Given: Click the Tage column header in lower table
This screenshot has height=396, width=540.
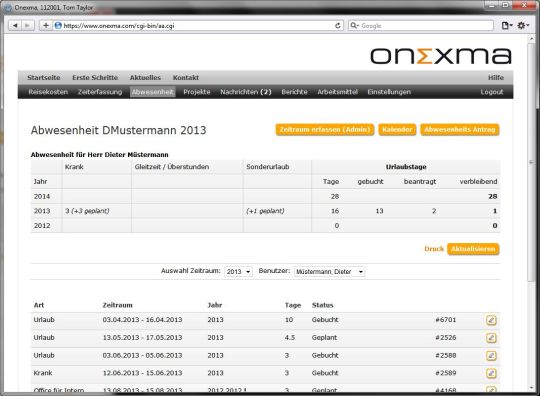Looking at the screenshot, I should click(x=293, y=305).
